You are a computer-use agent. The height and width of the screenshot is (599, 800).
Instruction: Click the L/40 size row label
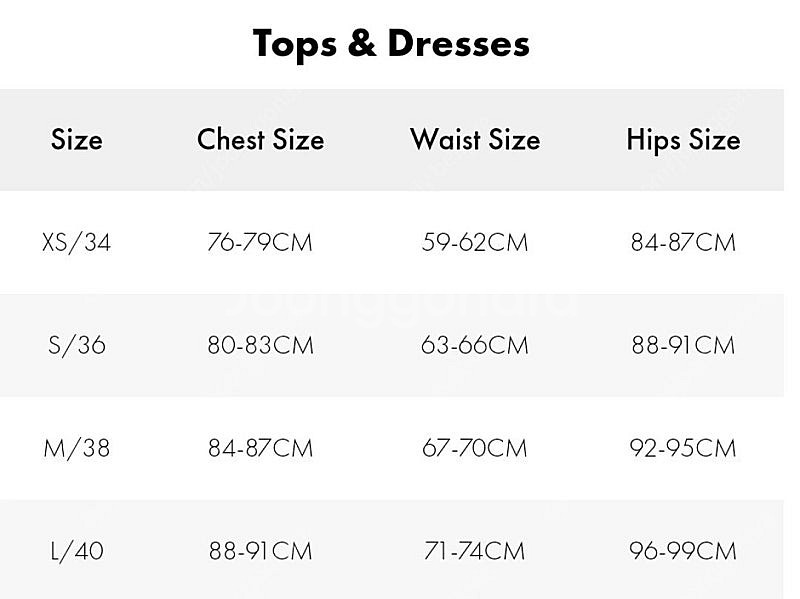(77, 552)
